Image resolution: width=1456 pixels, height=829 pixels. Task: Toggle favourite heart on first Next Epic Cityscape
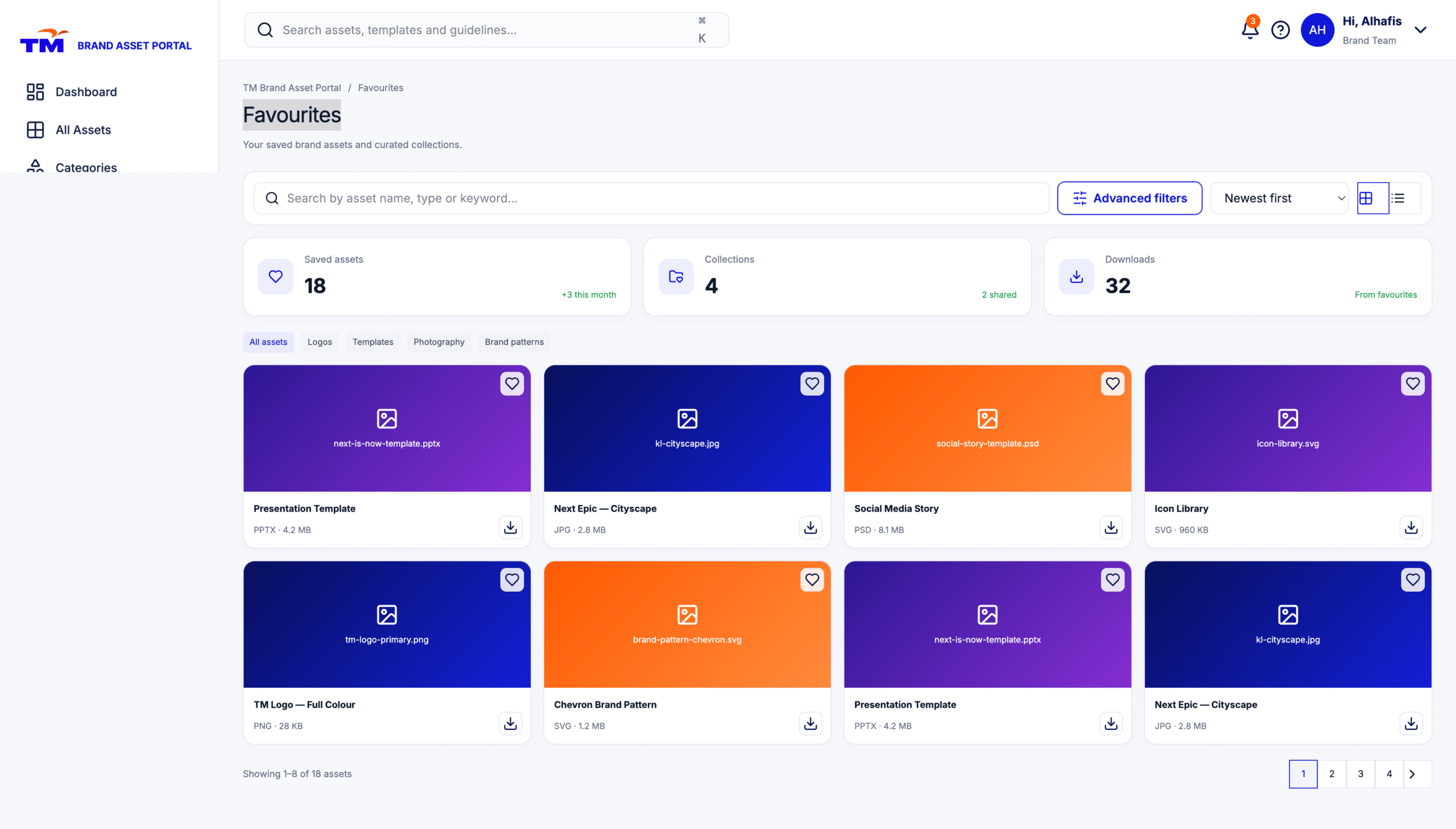(x=812, y=383)
